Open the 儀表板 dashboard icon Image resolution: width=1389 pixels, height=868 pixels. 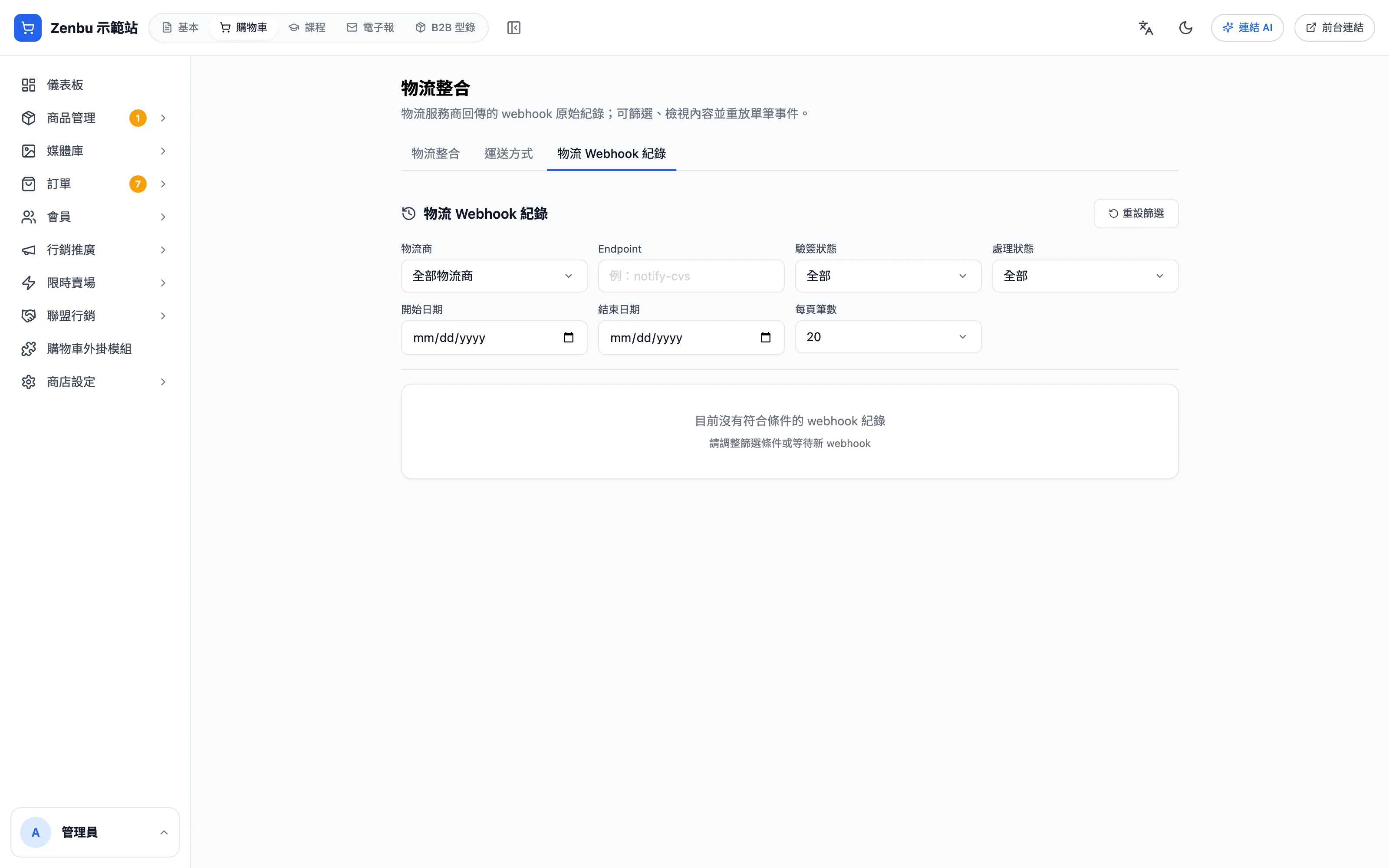click(x=29, y=85)
